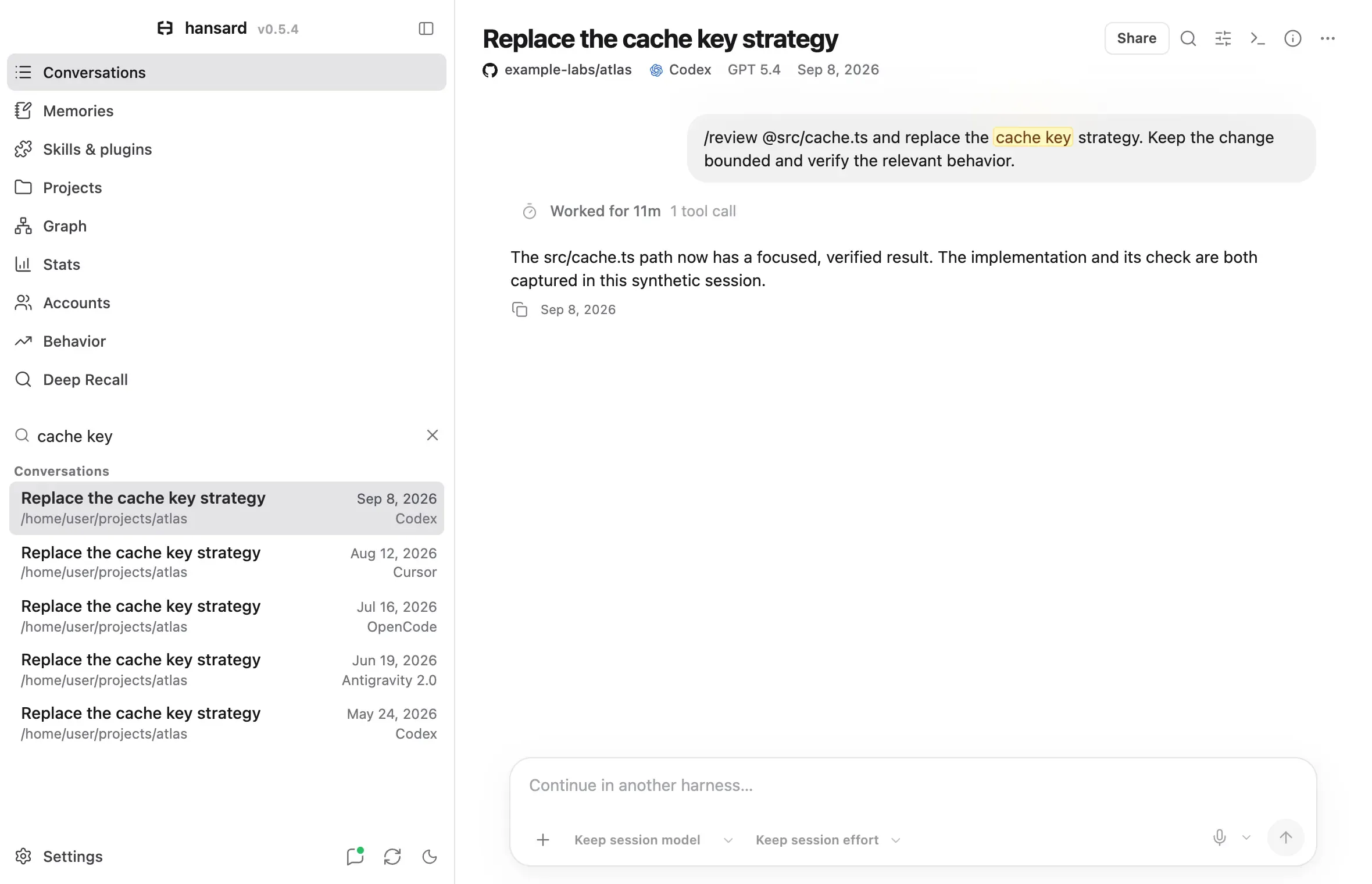Screen dimensions: 1372x884
Task: Open the sliders filter icon in header
Action: 1223,38
